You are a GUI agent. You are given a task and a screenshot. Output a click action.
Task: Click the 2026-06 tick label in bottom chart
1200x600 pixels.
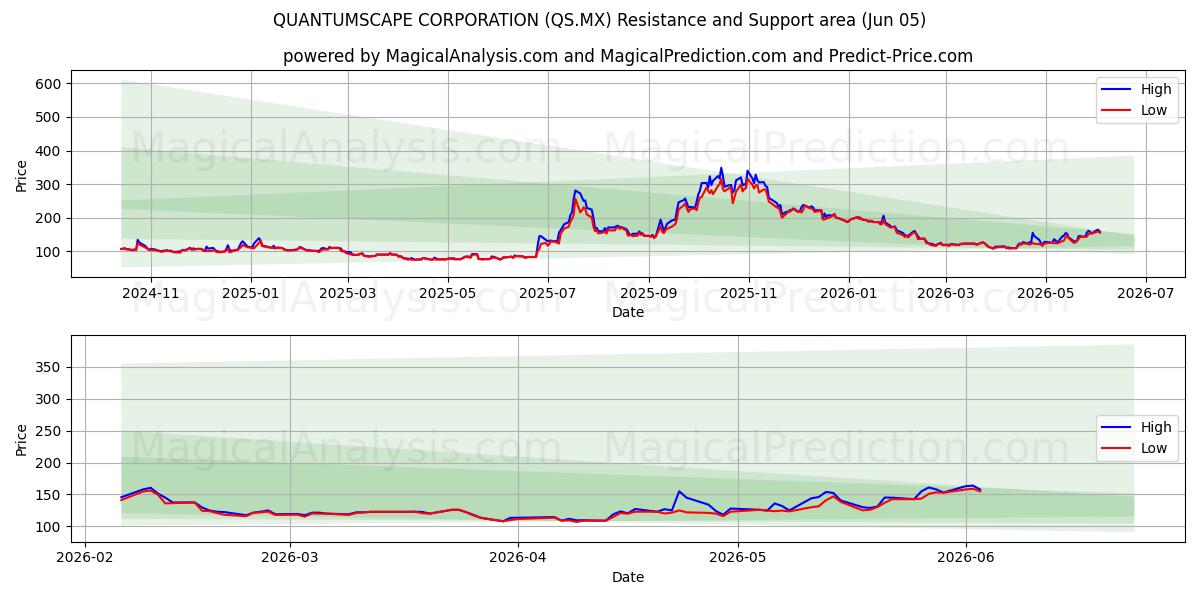click(966, 559)
